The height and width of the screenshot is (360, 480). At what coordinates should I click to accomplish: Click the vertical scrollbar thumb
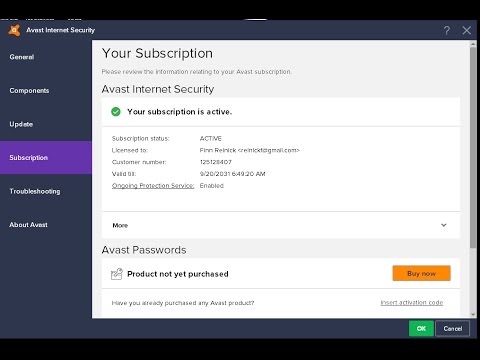pyautogui.click(x=473, y=147)
